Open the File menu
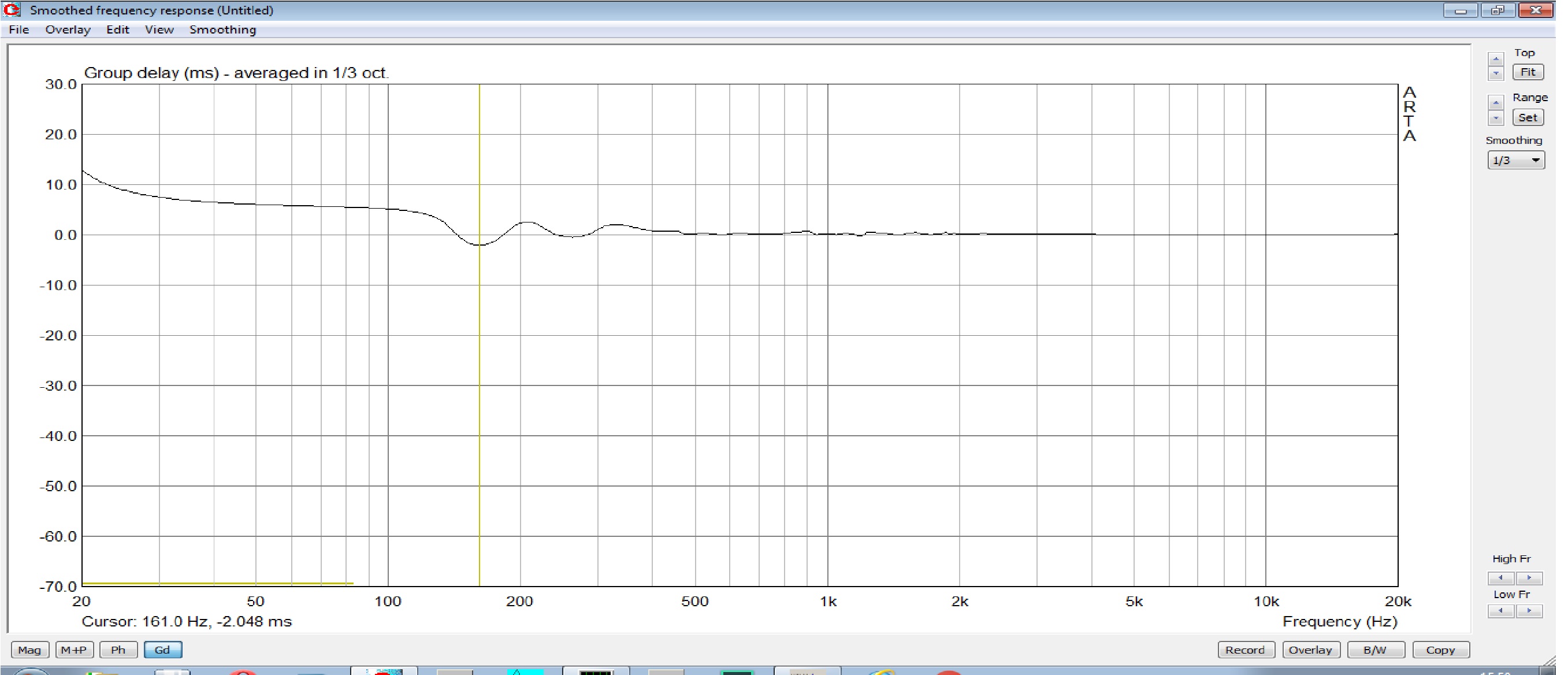Screen dimensions: 1568x675 pyautogui.click(x=19, y=30)
